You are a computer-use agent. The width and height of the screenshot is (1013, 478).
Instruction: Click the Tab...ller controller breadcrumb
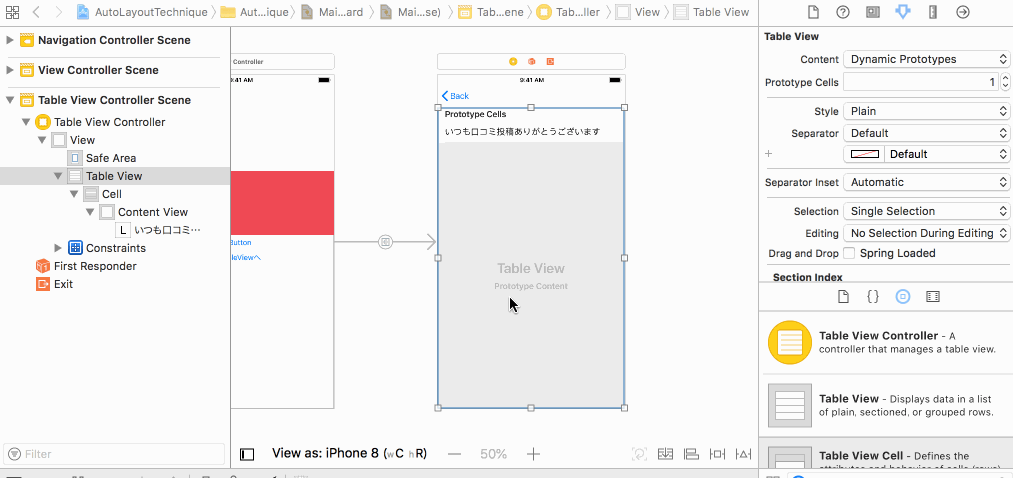(x=569, y=12)
